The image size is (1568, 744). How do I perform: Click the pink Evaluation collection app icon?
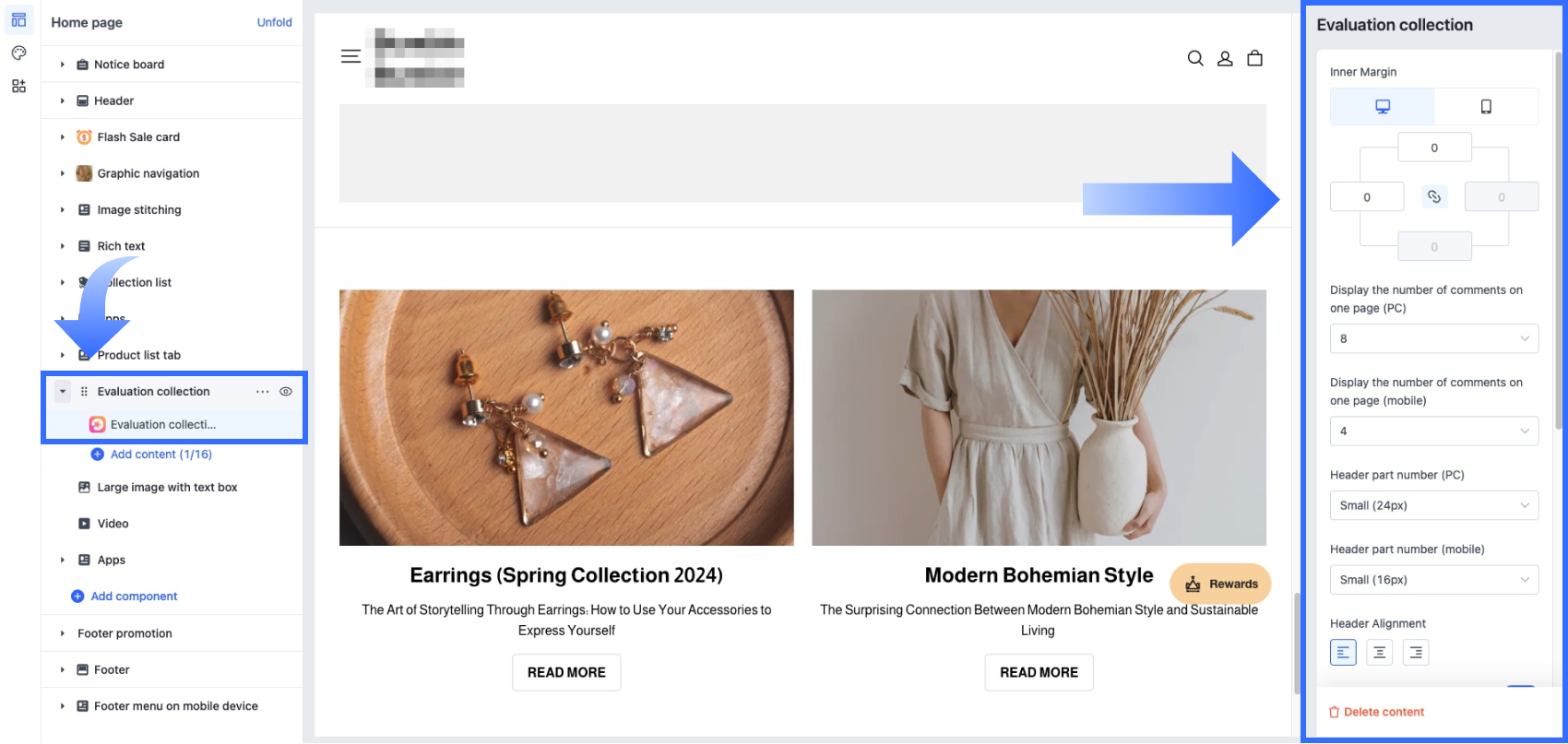[x=97, y=424]
